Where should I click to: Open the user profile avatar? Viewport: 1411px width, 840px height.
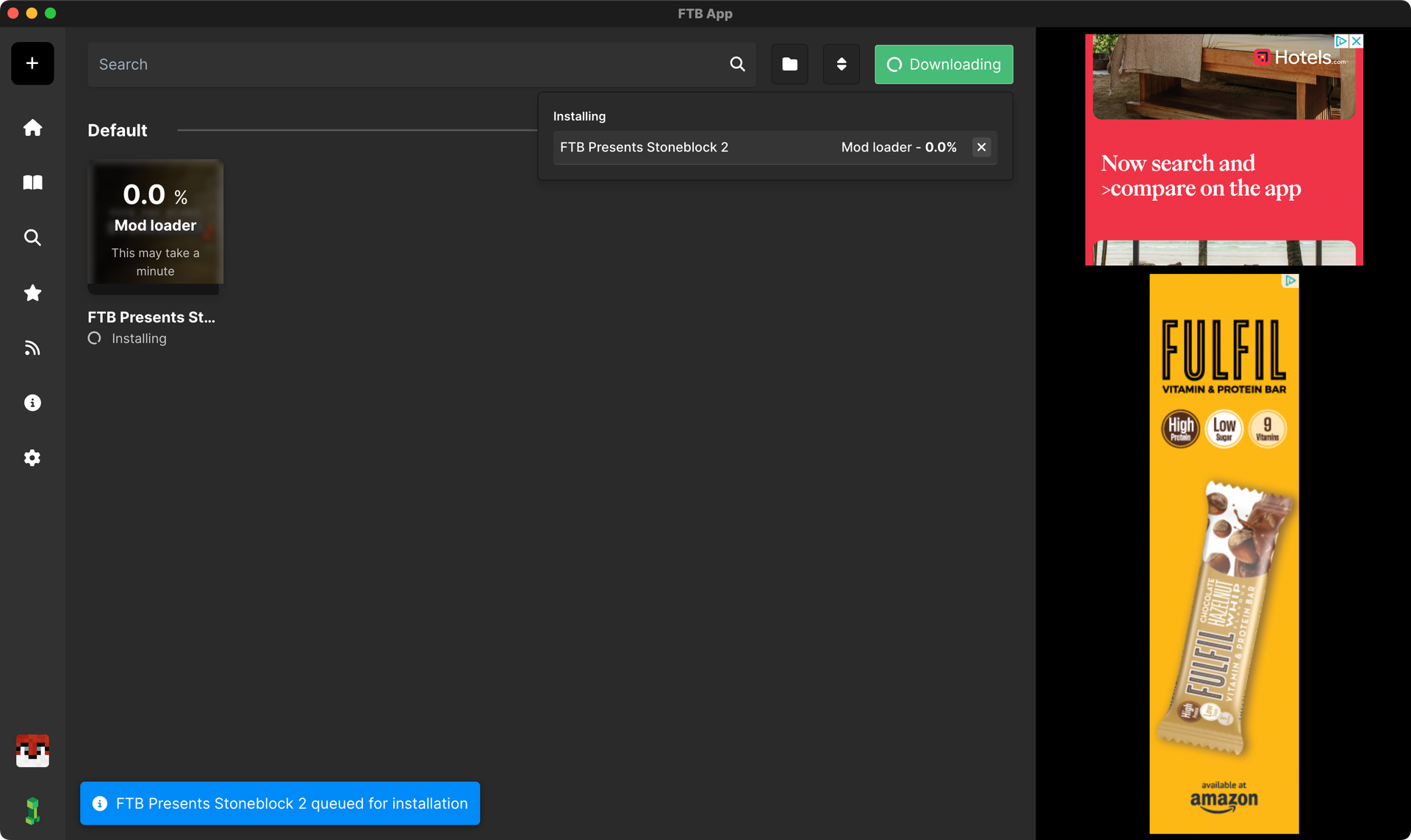[x=32, y=751]
